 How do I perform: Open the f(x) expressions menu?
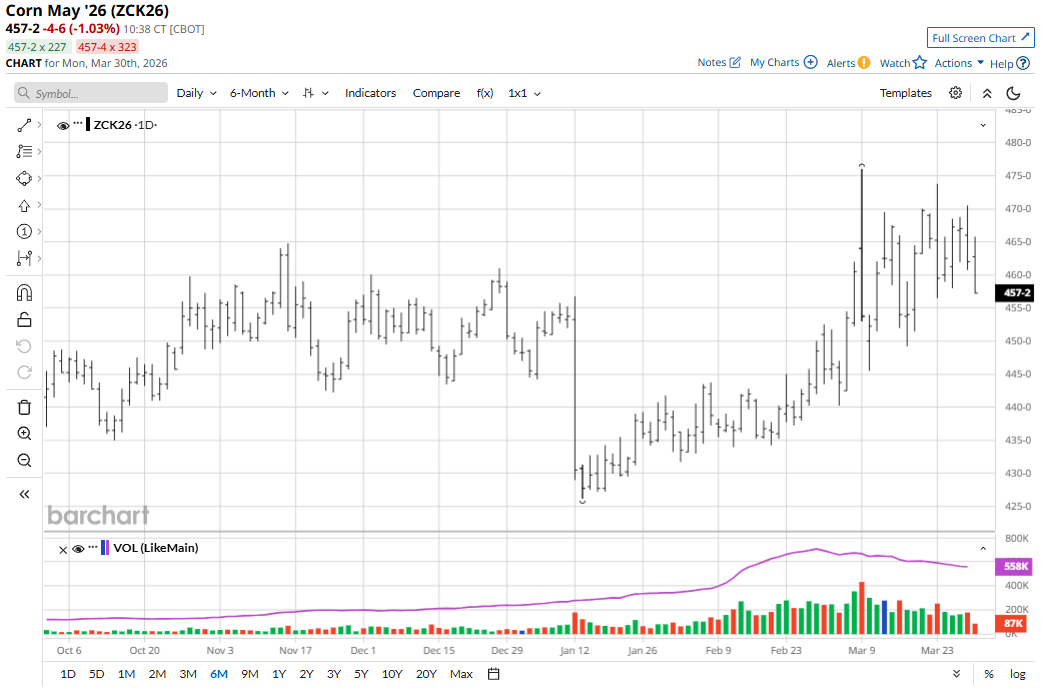pyautogui.click(x=484, y=93)
